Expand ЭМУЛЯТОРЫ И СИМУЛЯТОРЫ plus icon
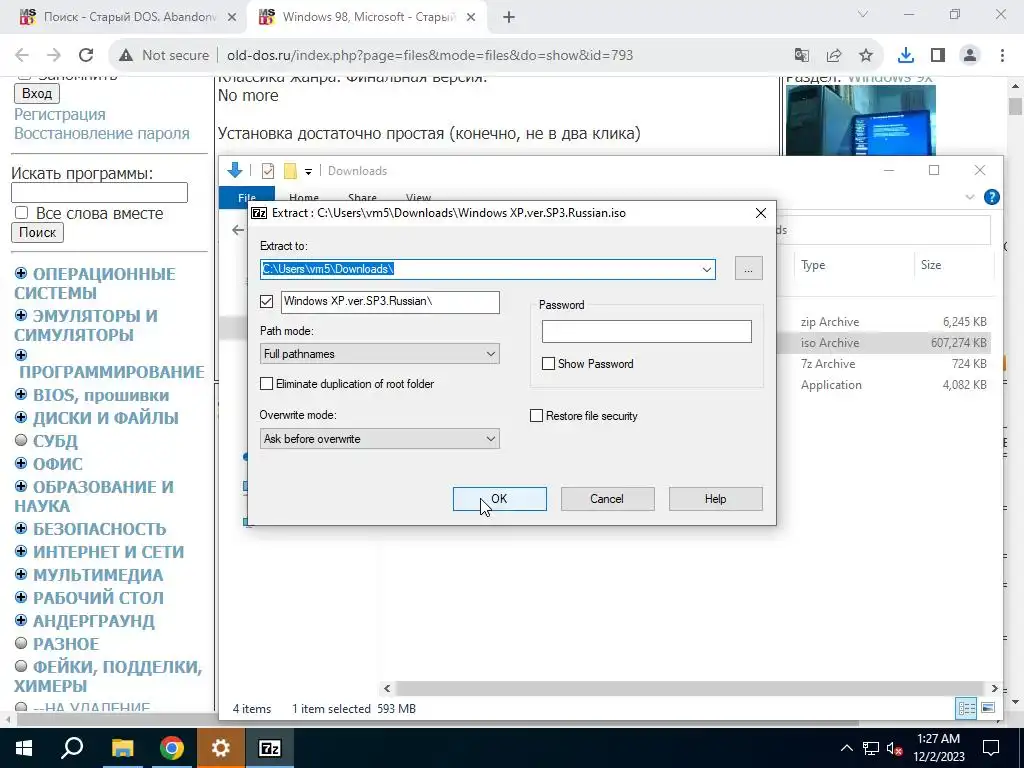Image resolution: width=1024 pixels, height=768 pixels. pos(21,315)
